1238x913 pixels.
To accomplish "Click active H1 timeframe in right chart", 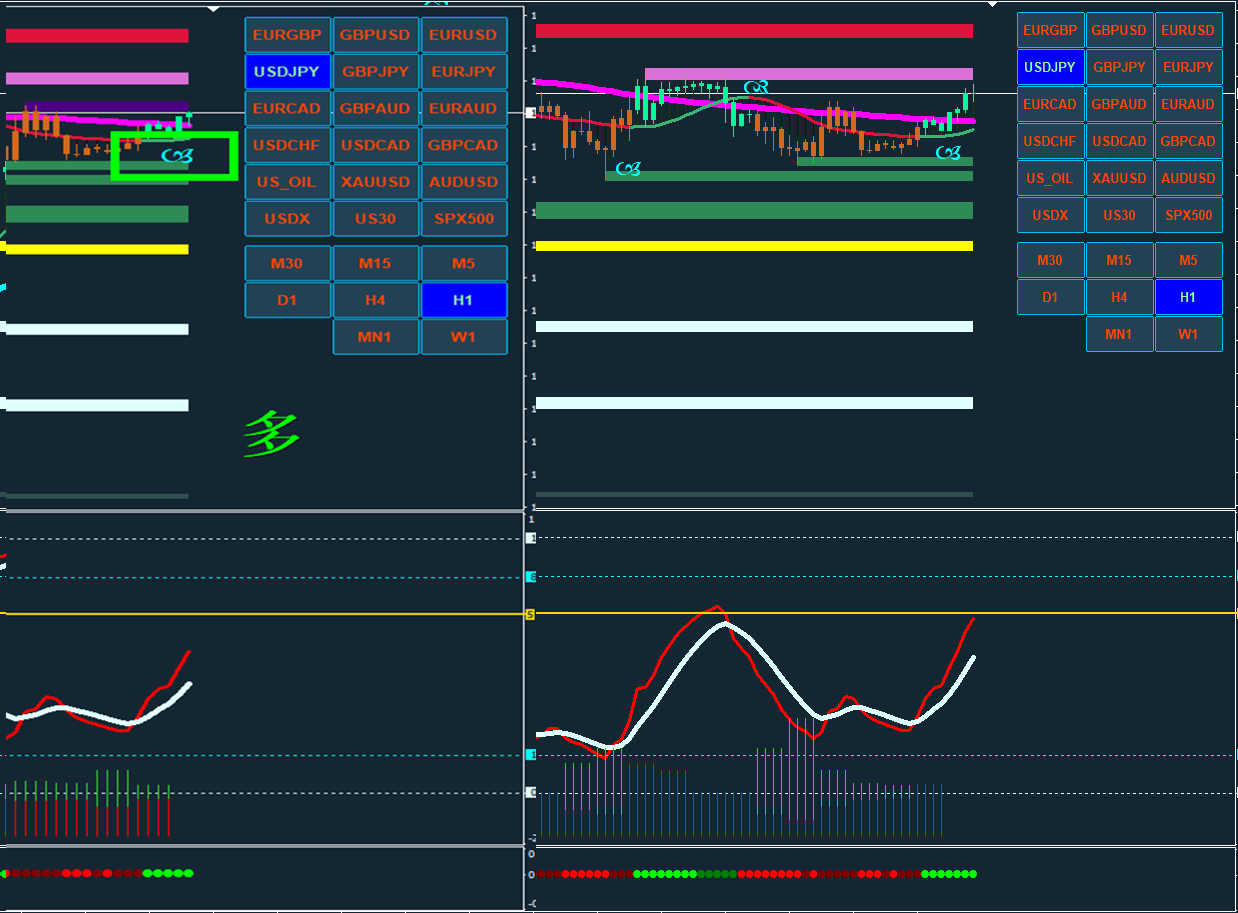I will 1188,297.
